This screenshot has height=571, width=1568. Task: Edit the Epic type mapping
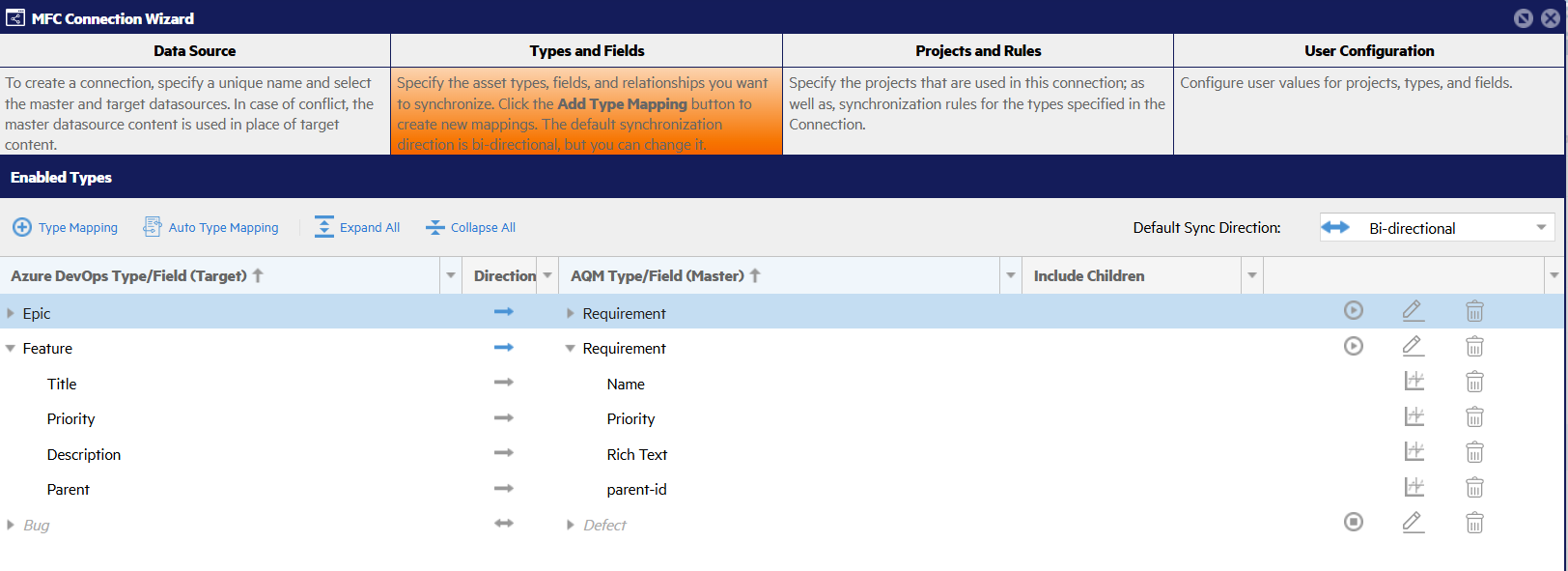[x=1413, y=311]
